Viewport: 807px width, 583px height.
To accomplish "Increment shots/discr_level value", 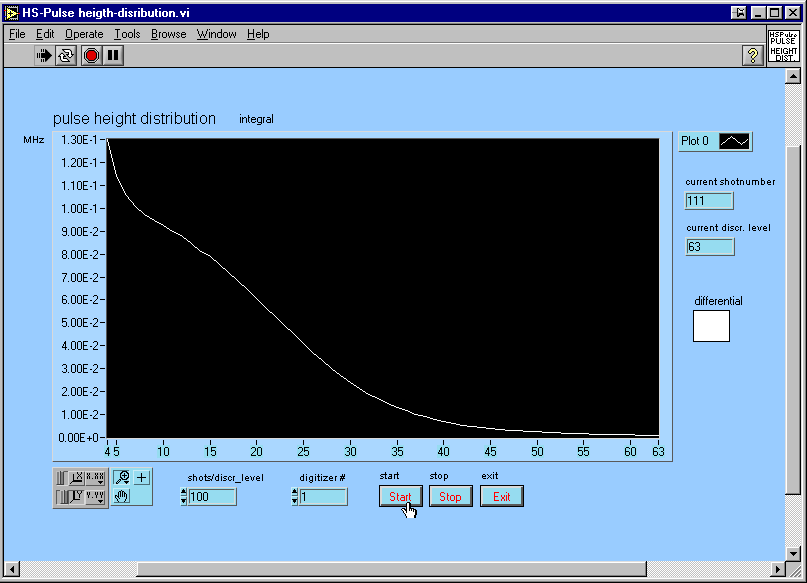I will click(184, 493).
